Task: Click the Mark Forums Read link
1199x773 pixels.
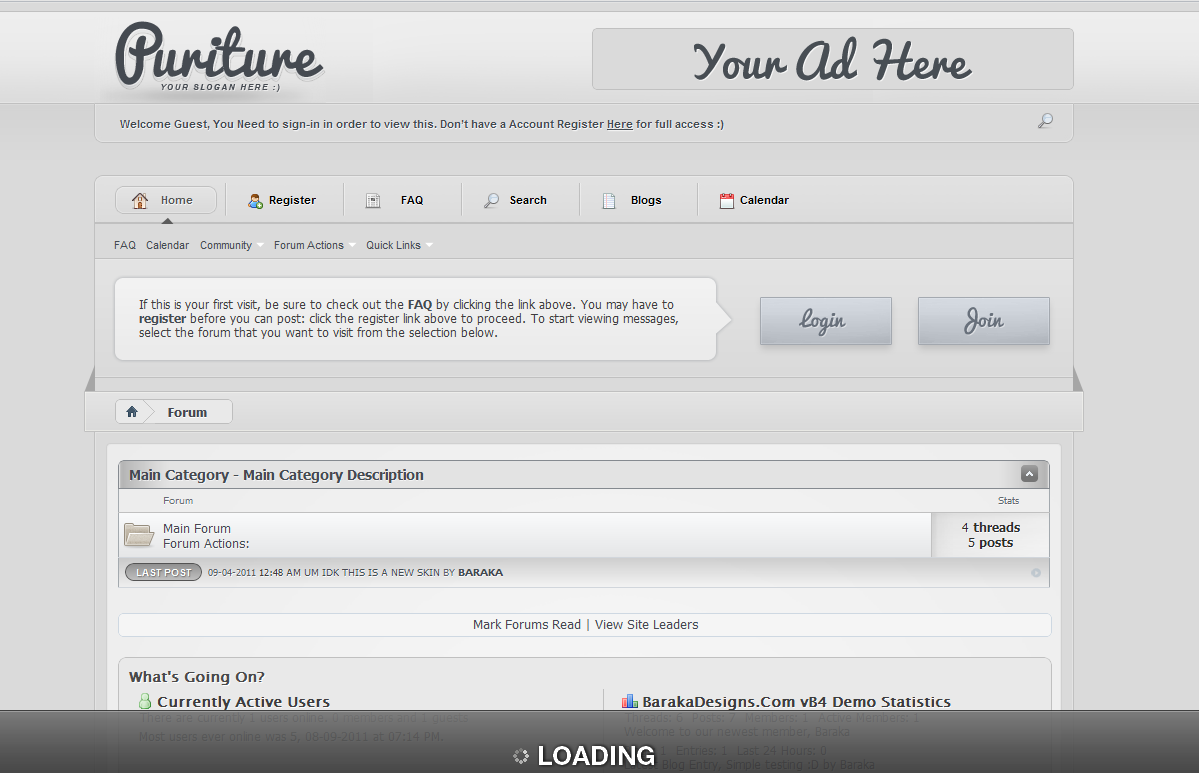Action: click(527, 624)
